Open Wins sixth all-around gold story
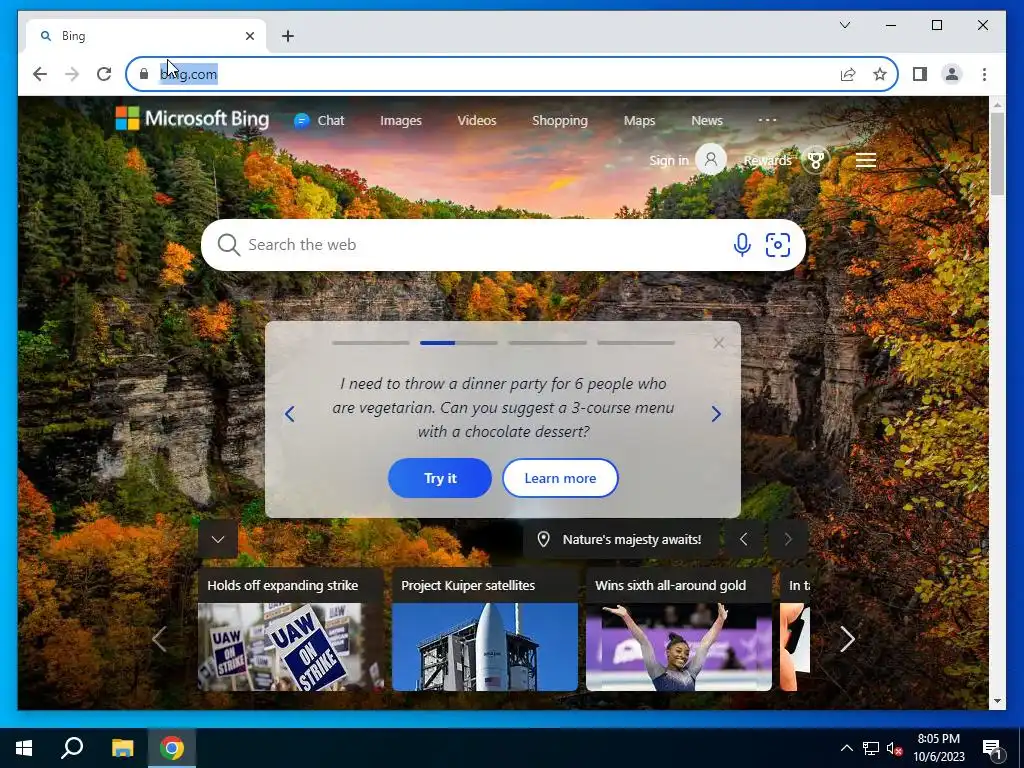 coord(679,629)
